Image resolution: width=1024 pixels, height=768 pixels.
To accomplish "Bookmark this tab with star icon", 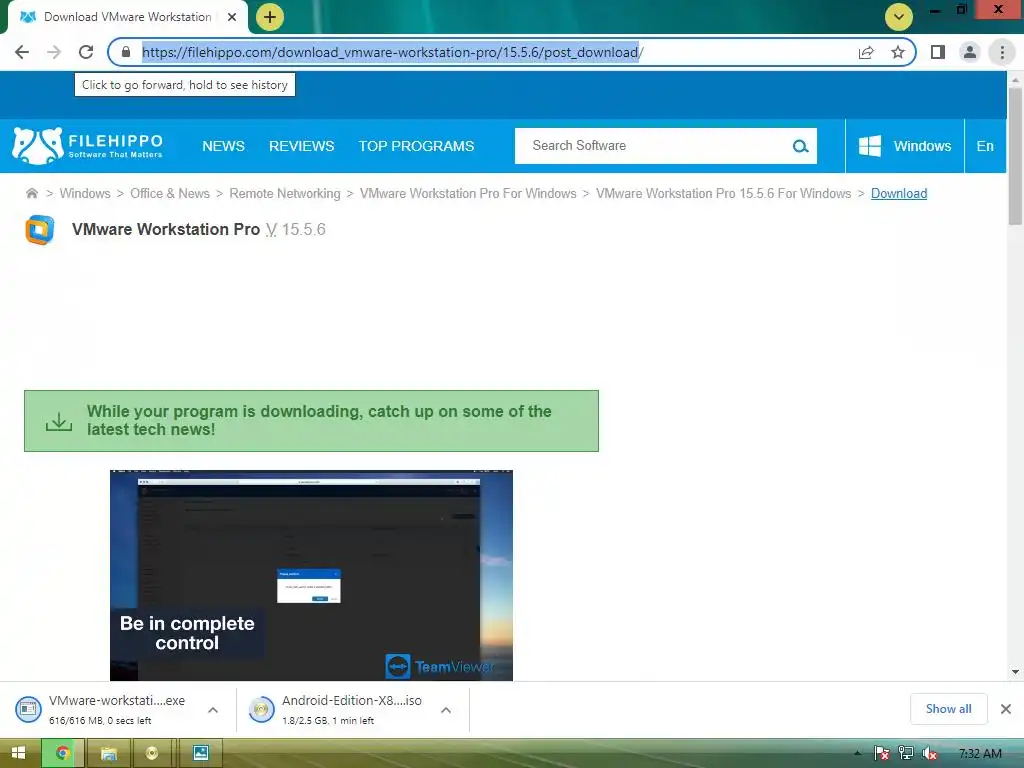I will (898, 52).
